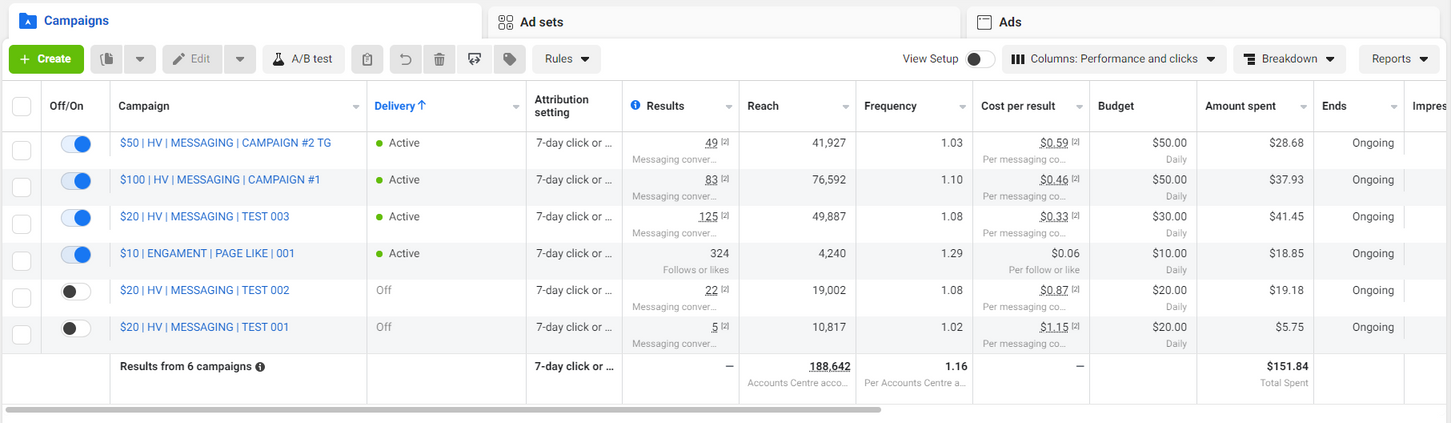Turn off the CAMPAIGN #2 TG toggle
This screenshot has height=423, width=1451.
coord(76,144)
